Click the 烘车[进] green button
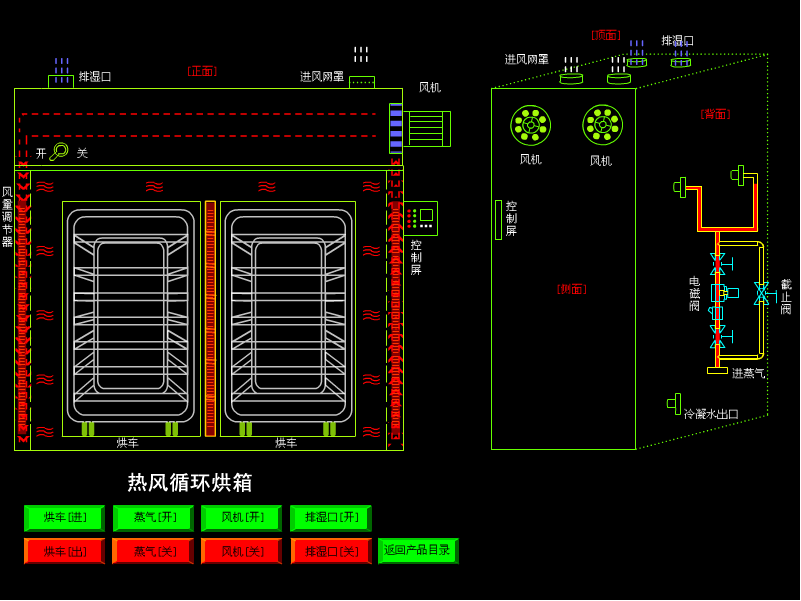The image size is (801, 601). tap(64, 518)
